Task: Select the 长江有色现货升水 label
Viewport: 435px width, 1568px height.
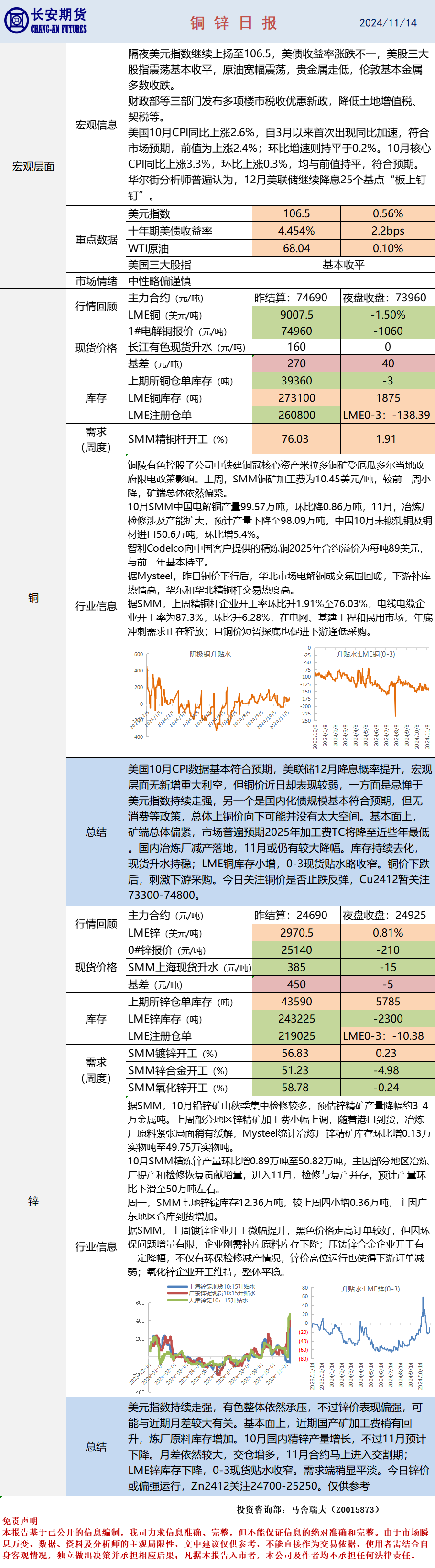Action: coord(189,347)
